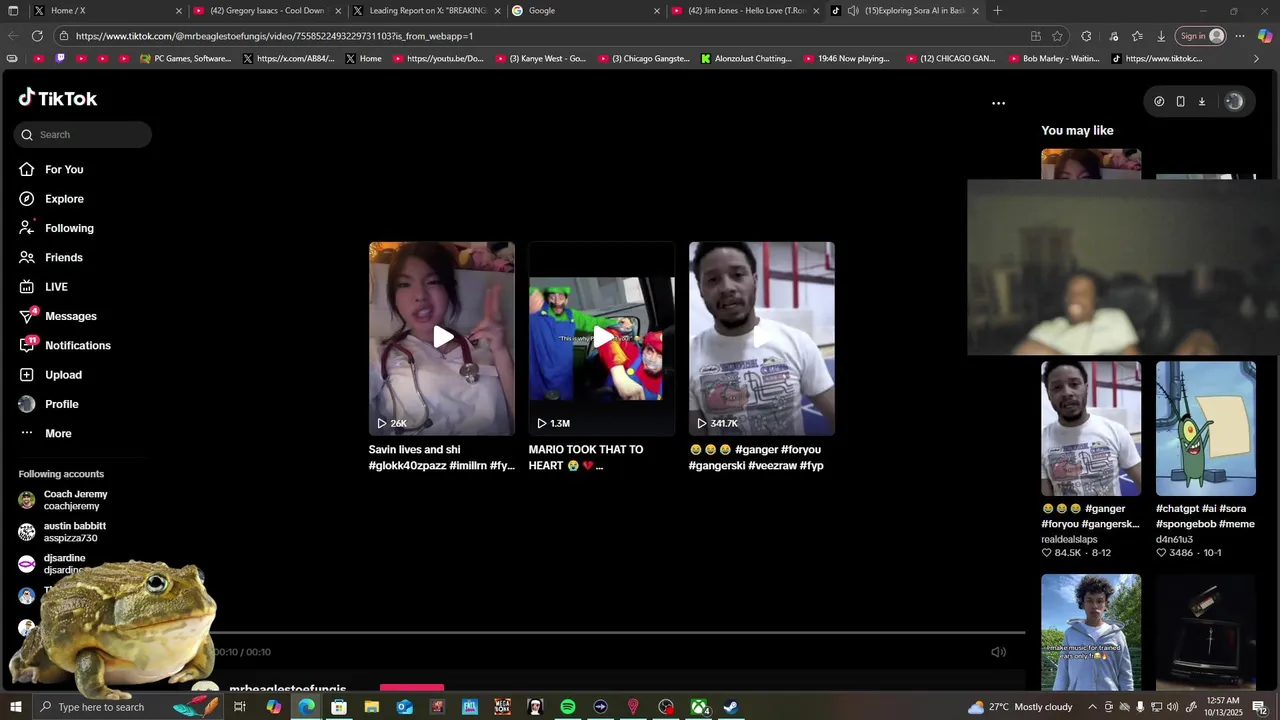This screenshot has height=720, width=1280.
Task: Open the Windows notification center
Action: [1260, 707]
